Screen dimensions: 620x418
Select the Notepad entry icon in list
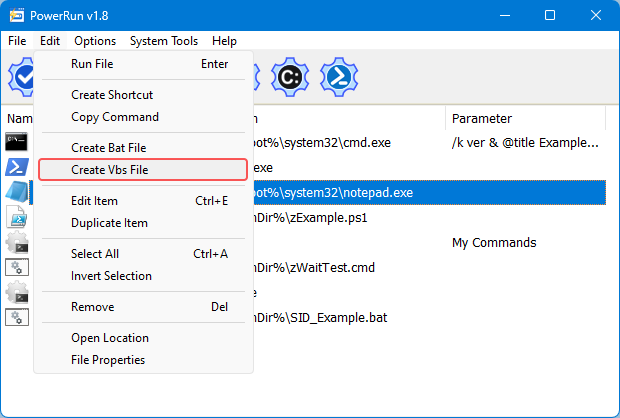pos(17,192)
